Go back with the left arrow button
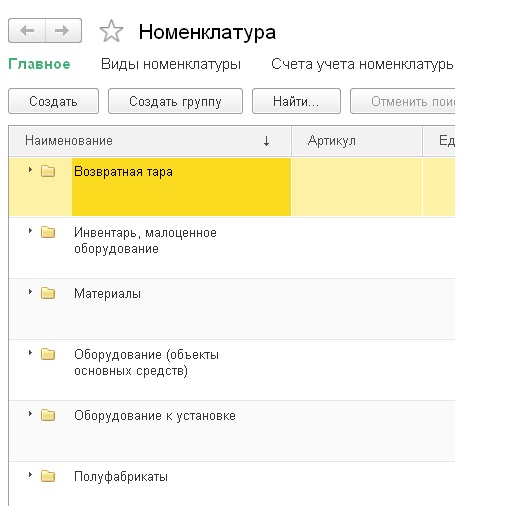 [x=27, y=31]
